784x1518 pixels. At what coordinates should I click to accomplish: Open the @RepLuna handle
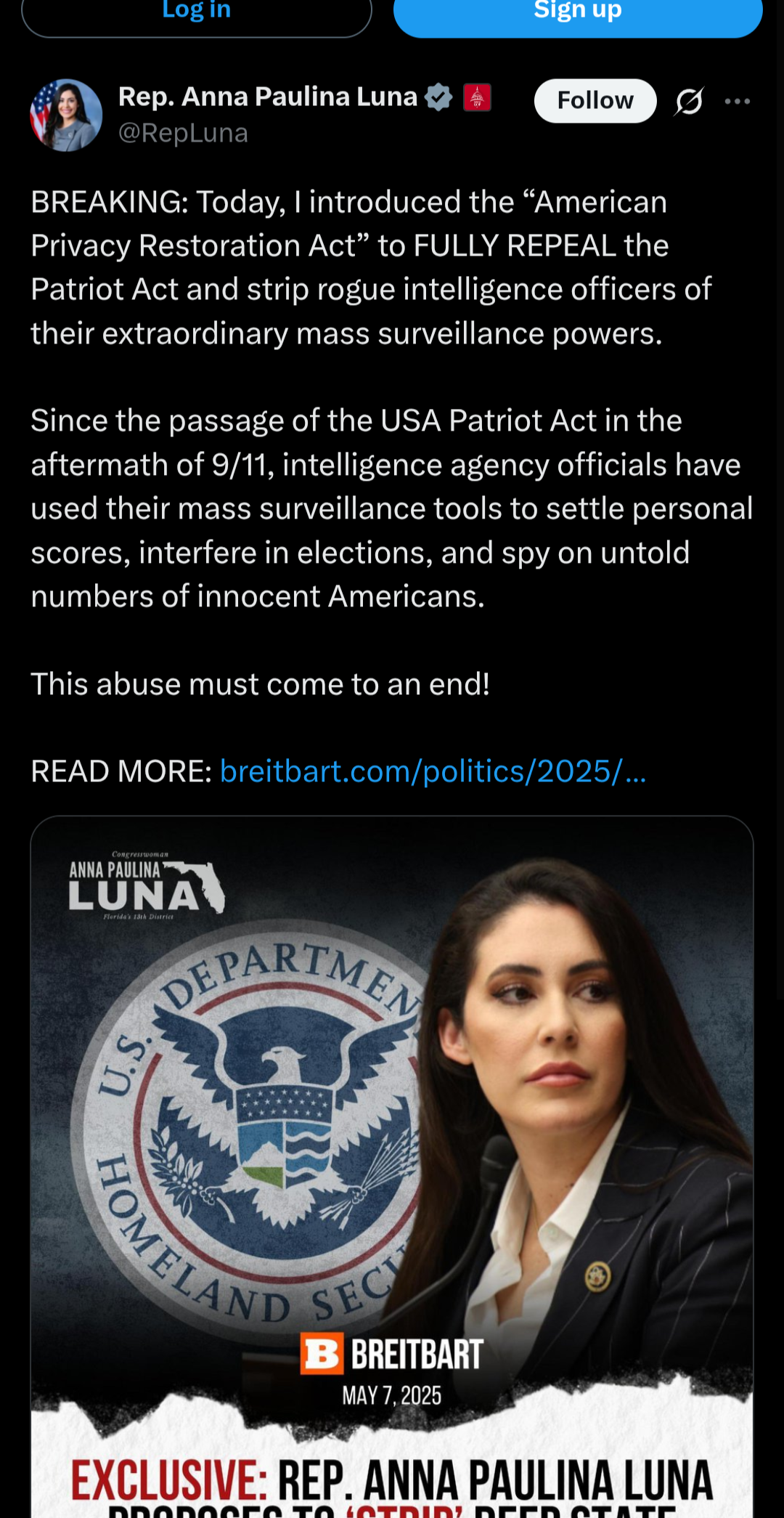[x=183, y=133]
